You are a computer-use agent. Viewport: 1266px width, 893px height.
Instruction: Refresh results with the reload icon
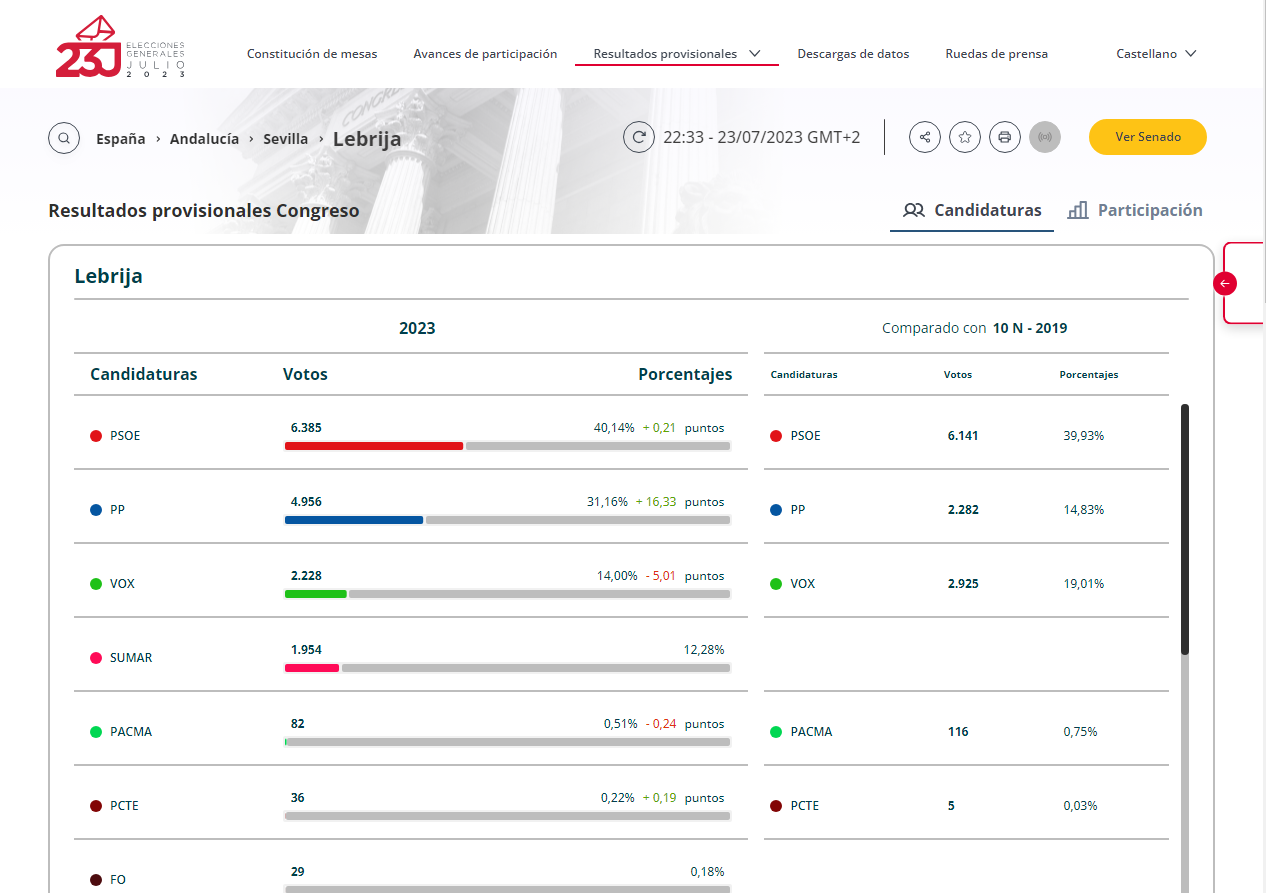(x=639, y=137)
